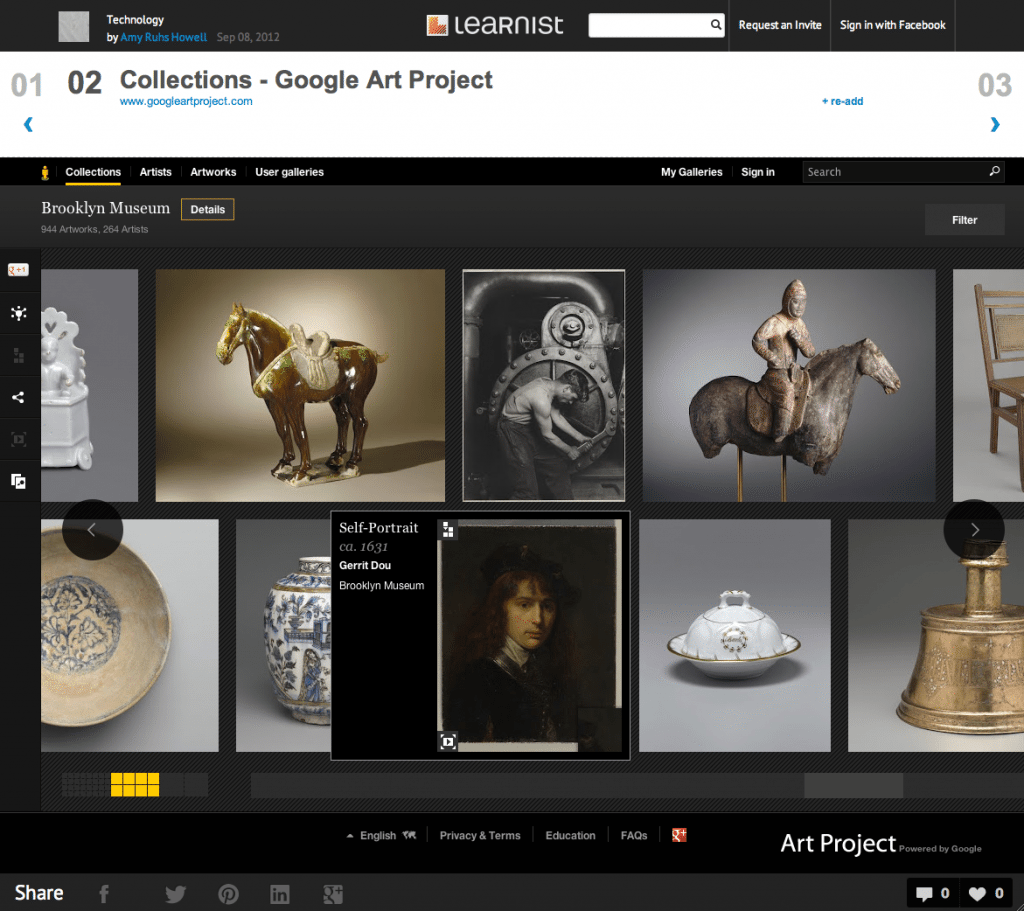
Task: Go to next learning with right chevron
Action: 995,124
